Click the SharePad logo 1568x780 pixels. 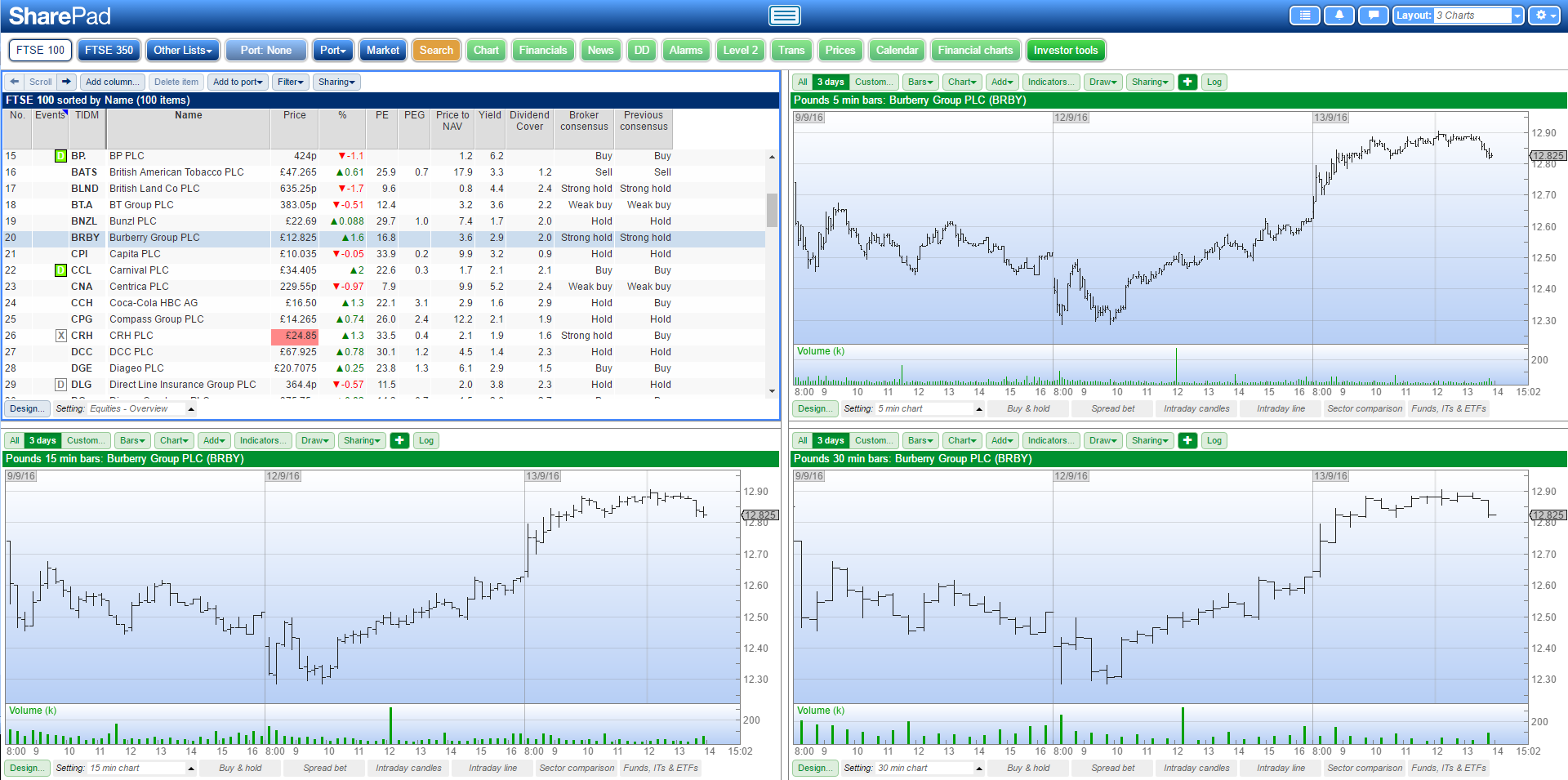coord(60,16)
